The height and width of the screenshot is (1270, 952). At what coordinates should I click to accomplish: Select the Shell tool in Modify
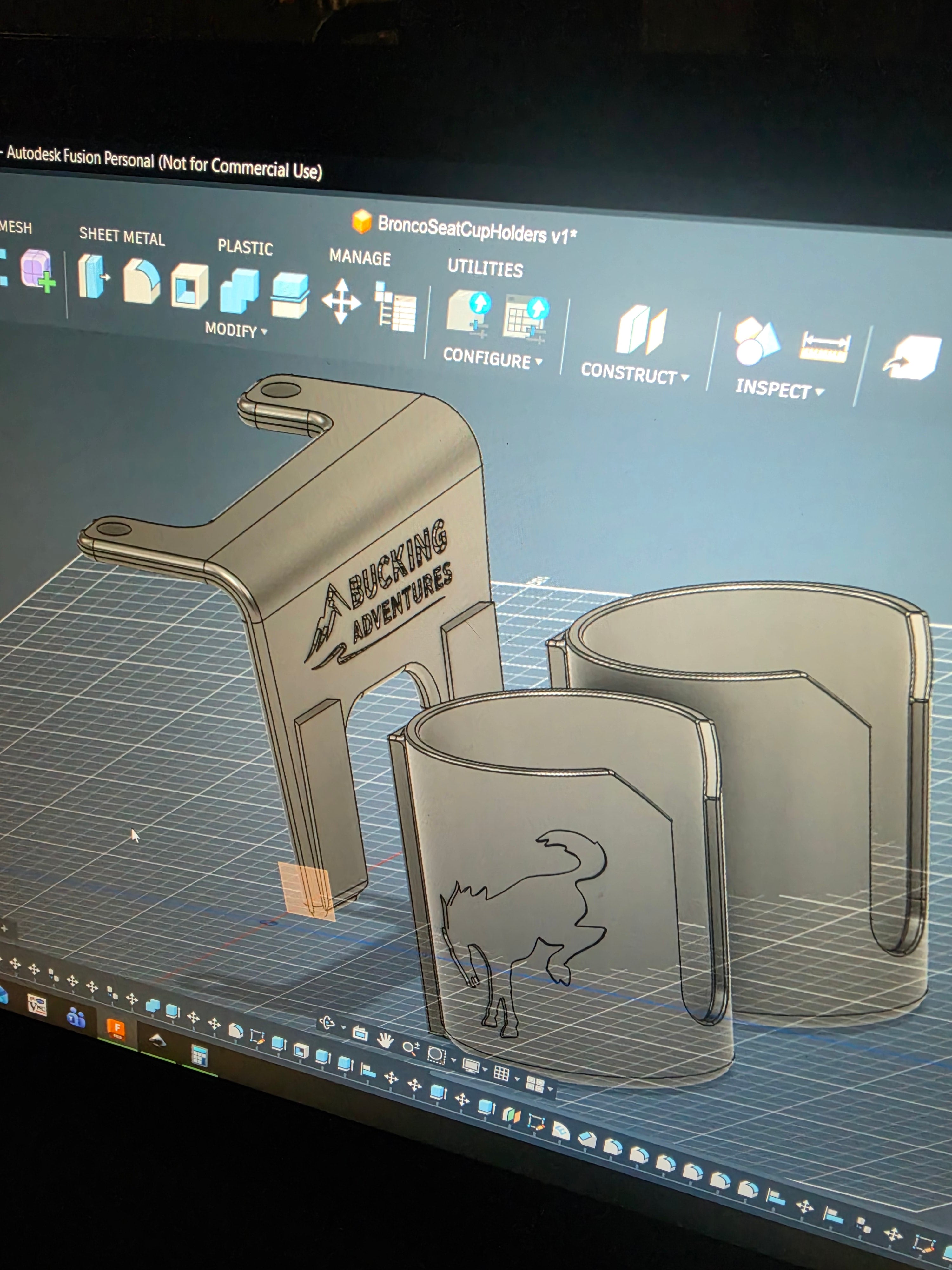coord(189,286)
